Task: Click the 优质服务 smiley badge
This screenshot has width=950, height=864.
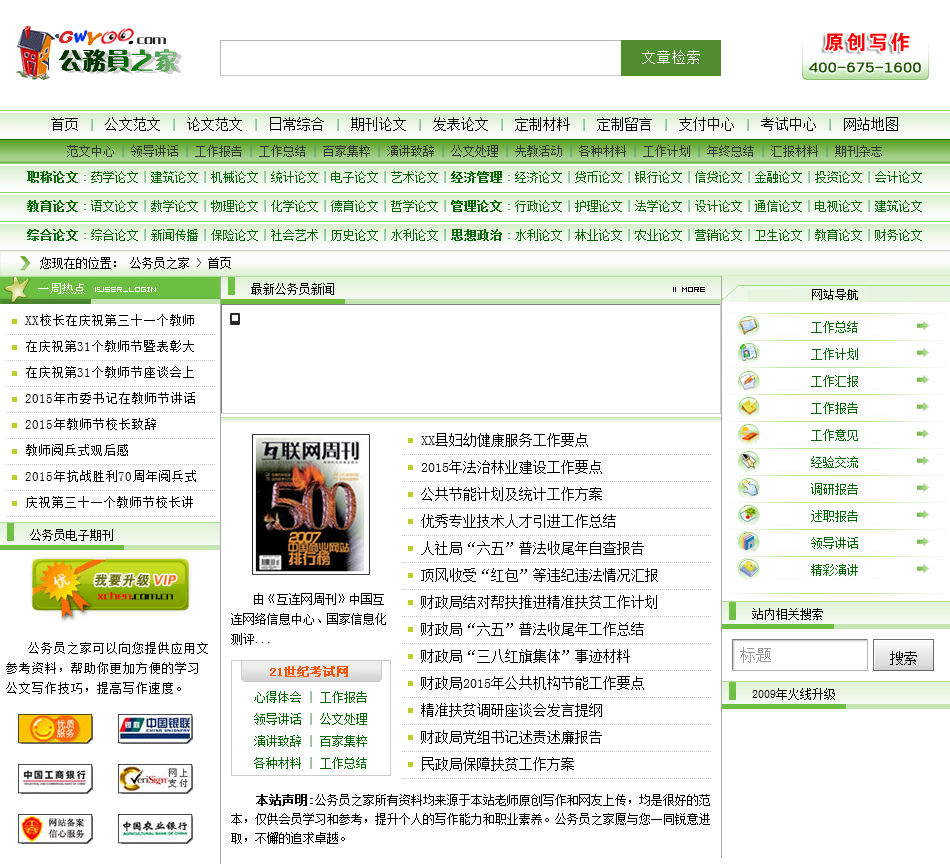Action: 55,728
